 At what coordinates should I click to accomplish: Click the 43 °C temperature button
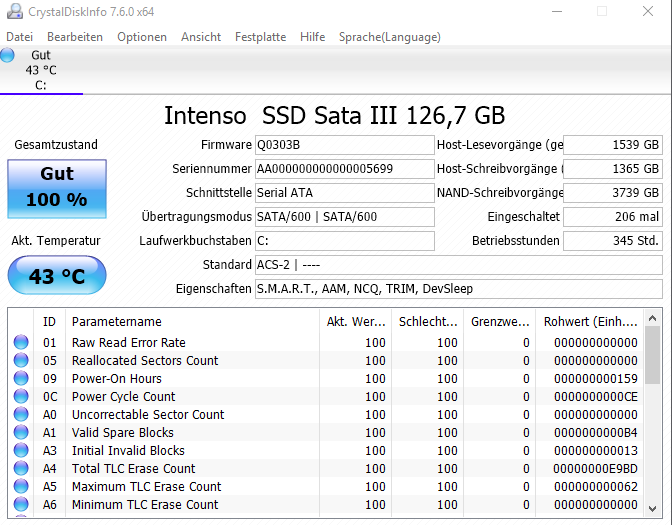pos(57,275)
